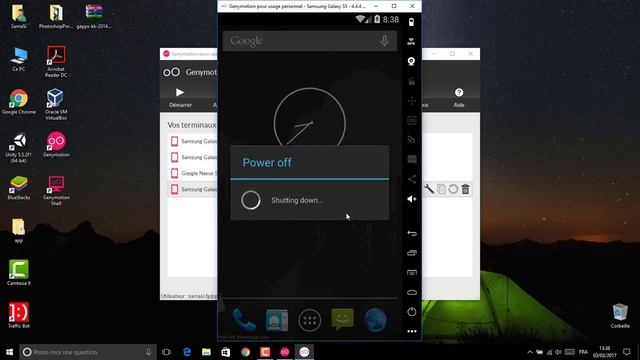The height and width of the screenshot is (360, 640).
Task: Click the Shutting down text
Action: click(297, 200)
